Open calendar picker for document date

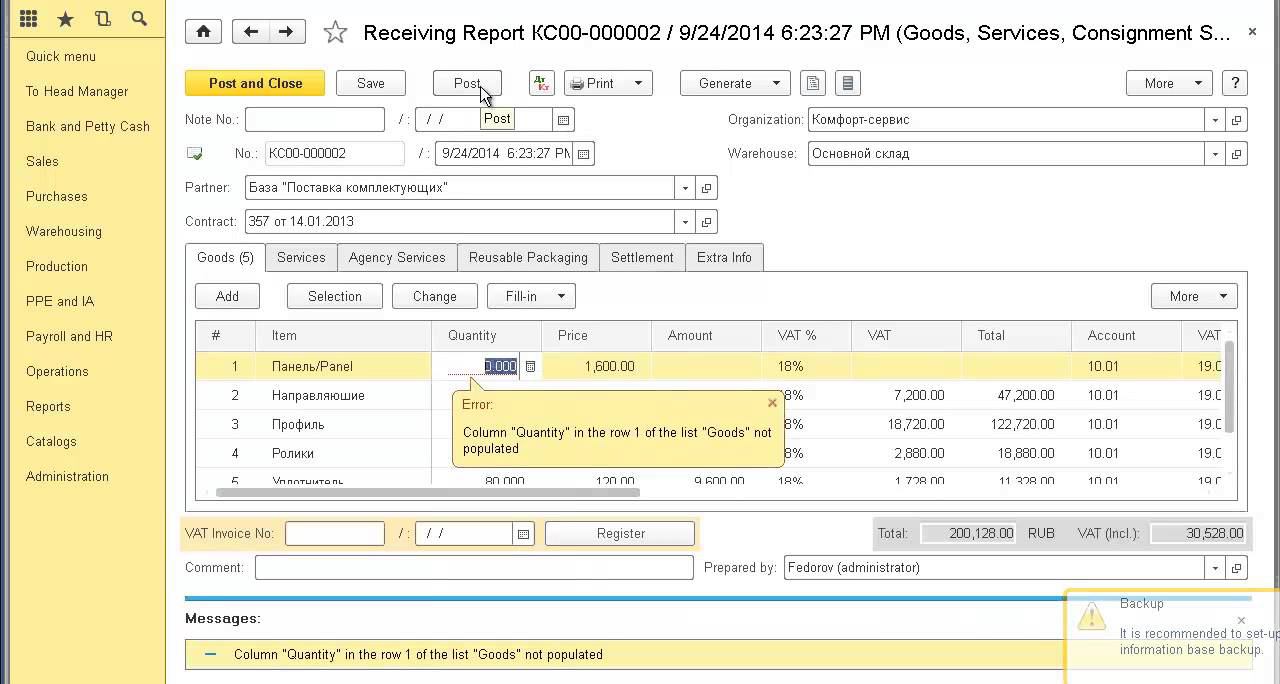click(x=584, y=154)
